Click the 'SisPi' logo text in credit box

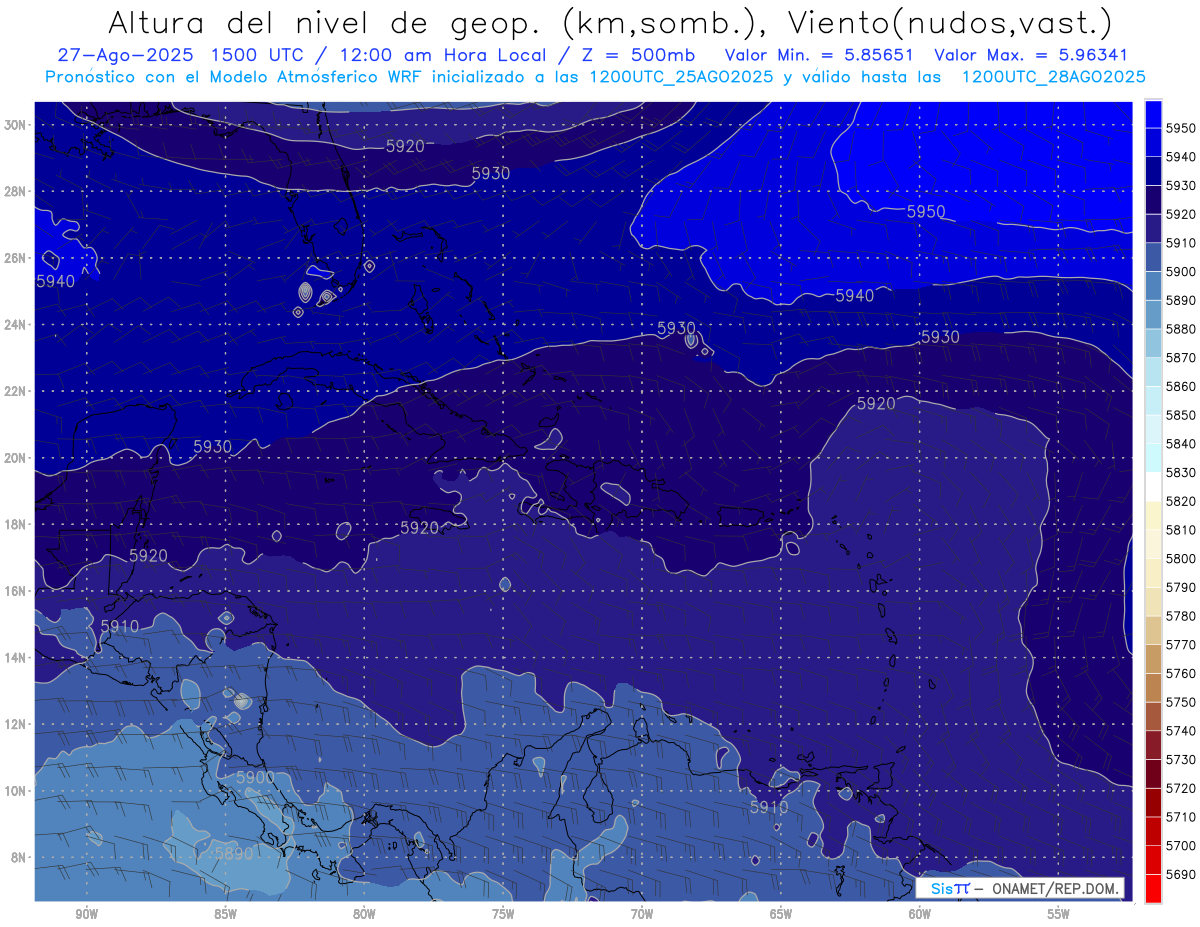949,889
